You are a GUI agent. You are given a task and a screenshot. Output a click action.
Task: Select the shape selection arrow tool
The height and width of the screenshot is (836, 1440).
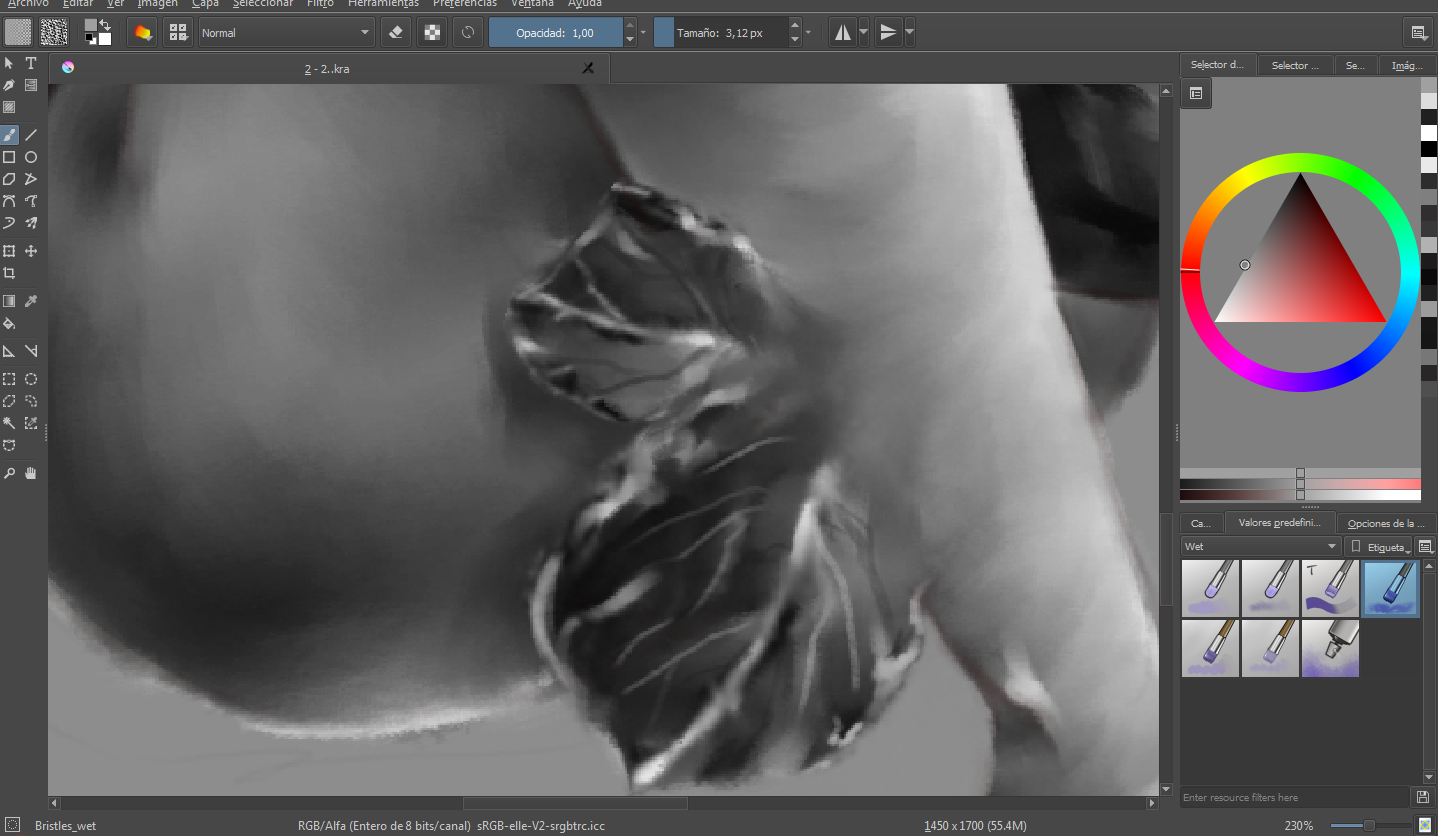9,63
